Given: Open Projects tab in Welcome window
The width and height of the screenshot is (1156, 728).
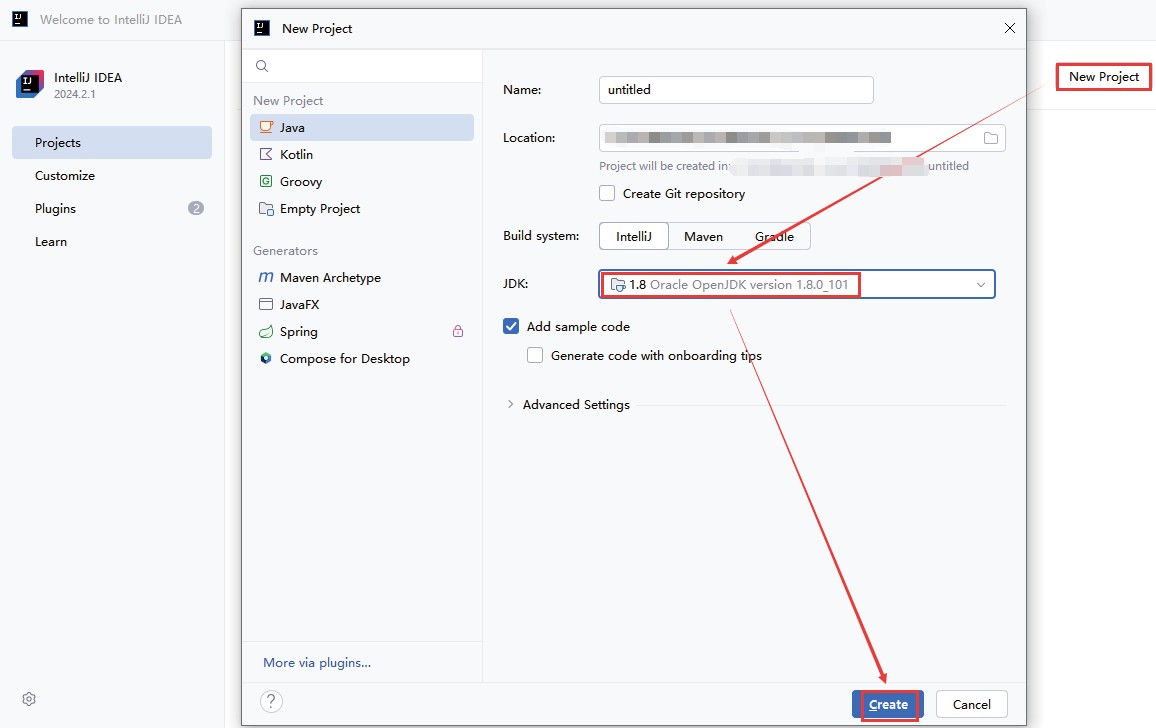Looking at the screenshot, I should click(112, 142).
